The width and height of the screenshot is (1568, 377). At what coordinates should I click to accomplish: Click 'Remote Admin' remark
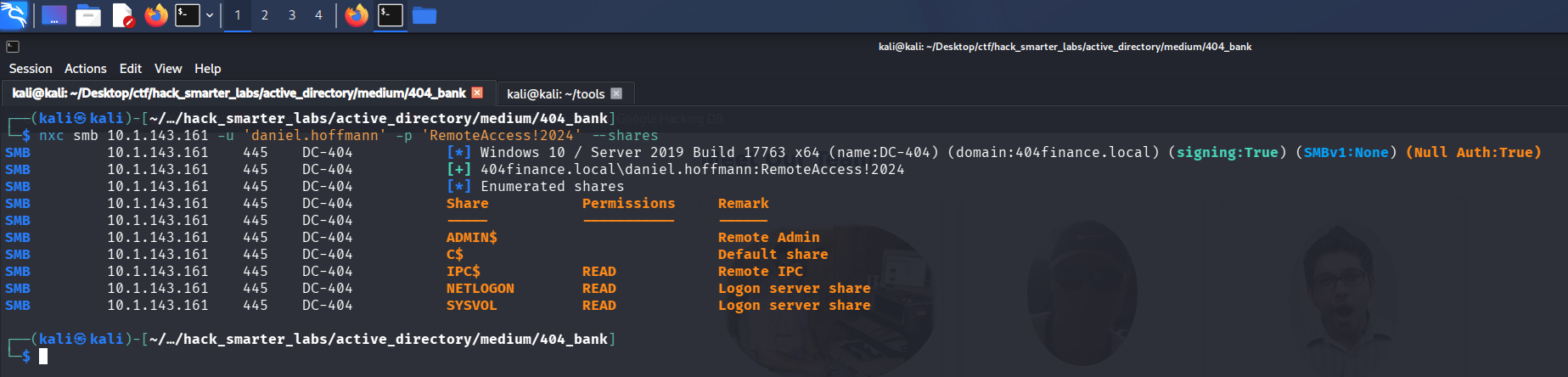point(769,238)
